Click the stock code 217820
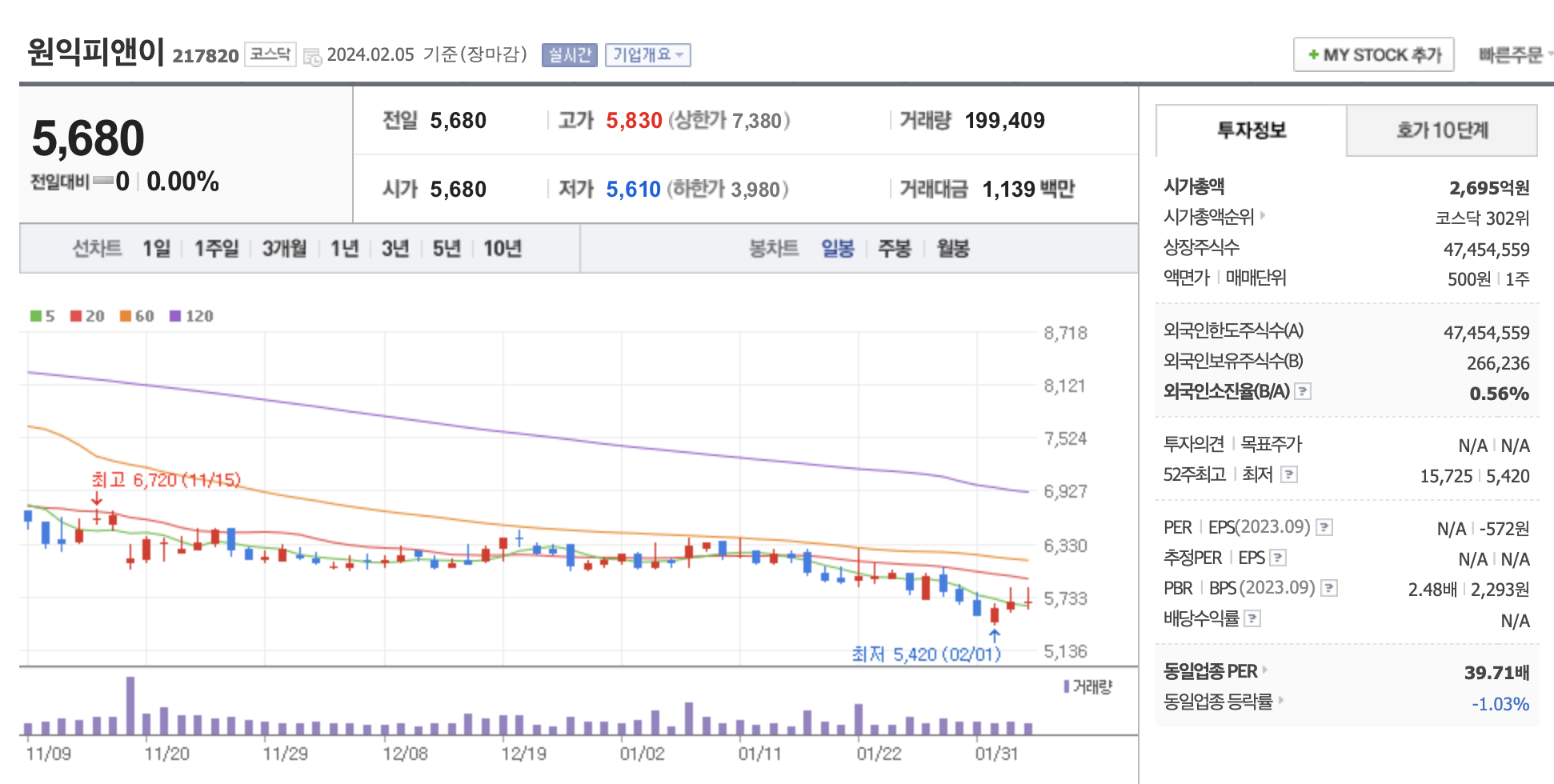1554x784 pixels. click(x=206, y=56)
